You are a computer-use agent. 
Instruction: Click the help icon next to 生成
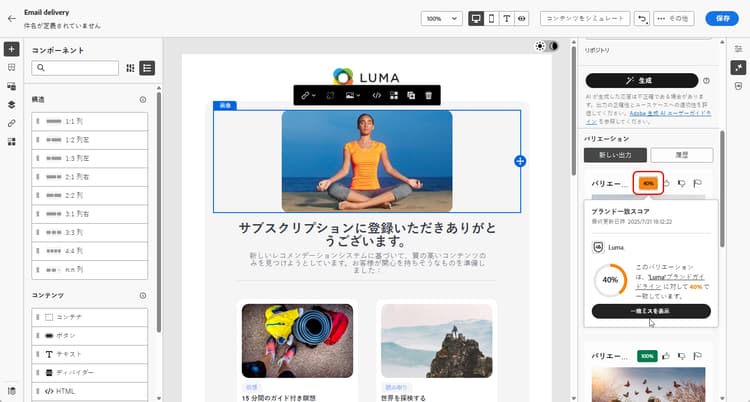[x=706, y=80]
